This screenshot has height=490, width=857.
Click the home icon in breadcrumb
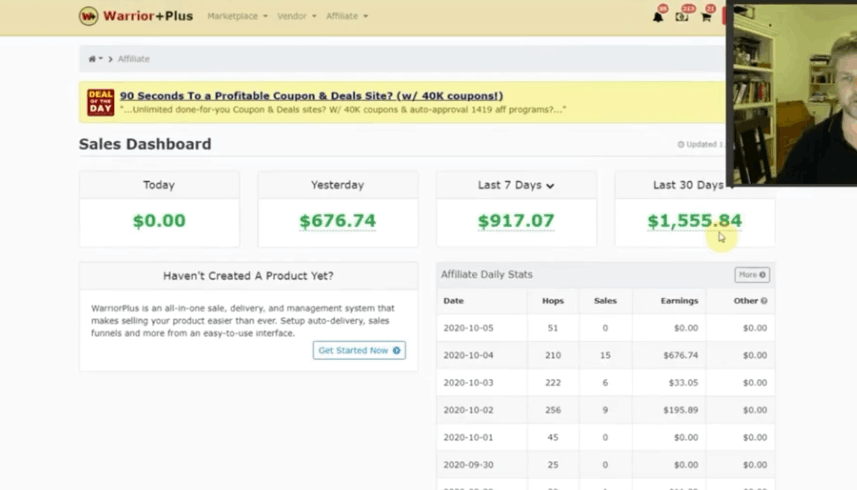point(92,59)
